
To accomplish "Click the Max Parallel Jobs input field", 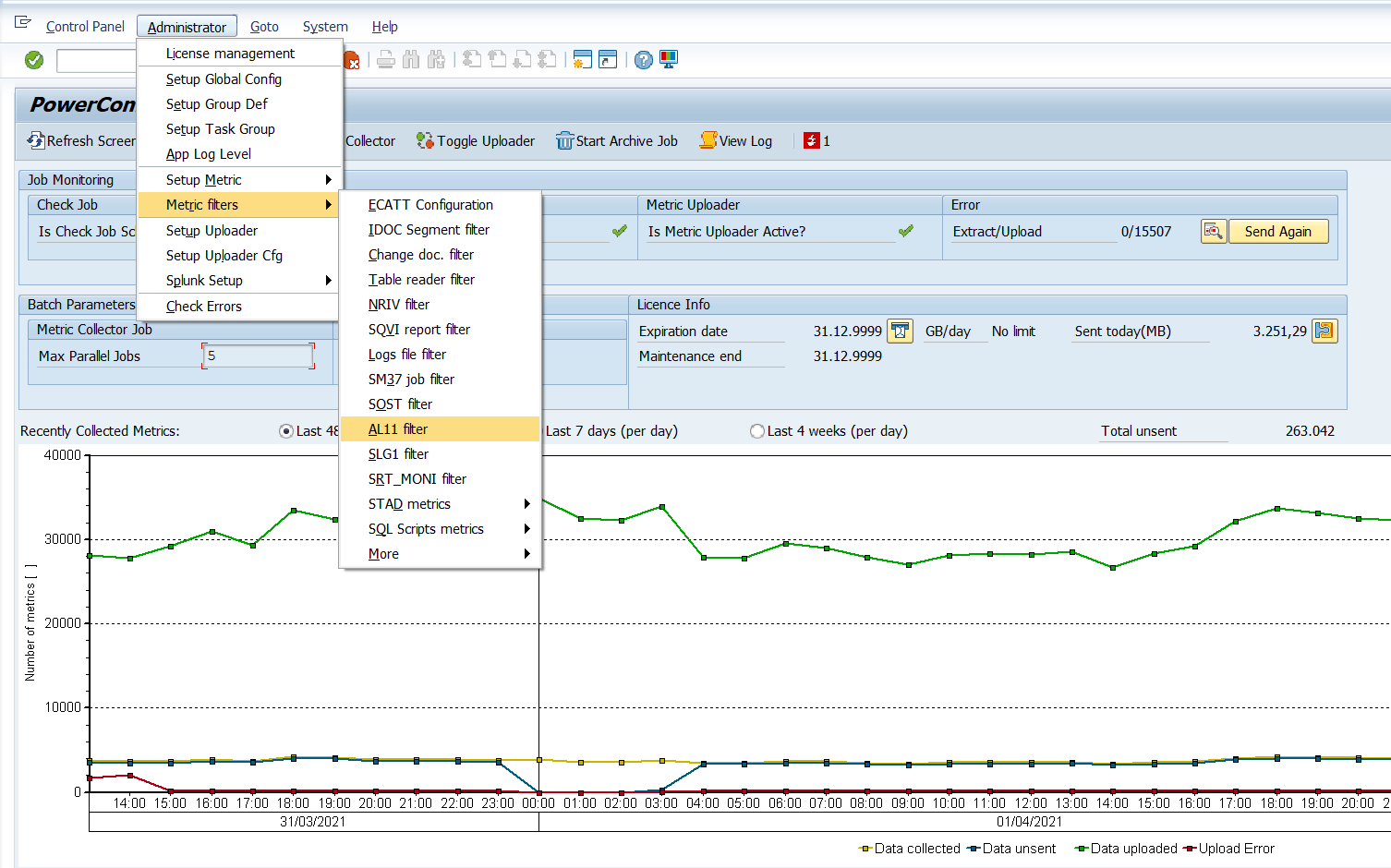I will [x=258, y=356].
